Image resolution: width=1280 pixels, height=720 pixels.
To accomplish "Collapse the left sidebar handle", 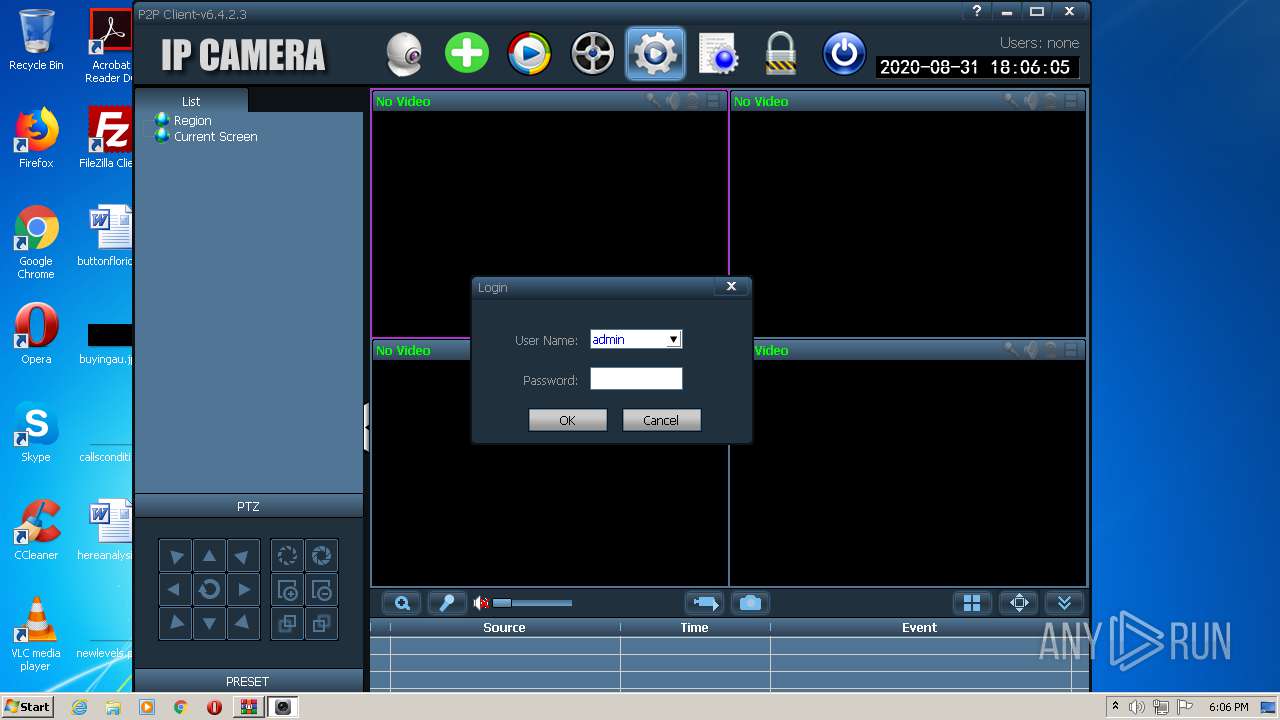I will tap(367, 428).
